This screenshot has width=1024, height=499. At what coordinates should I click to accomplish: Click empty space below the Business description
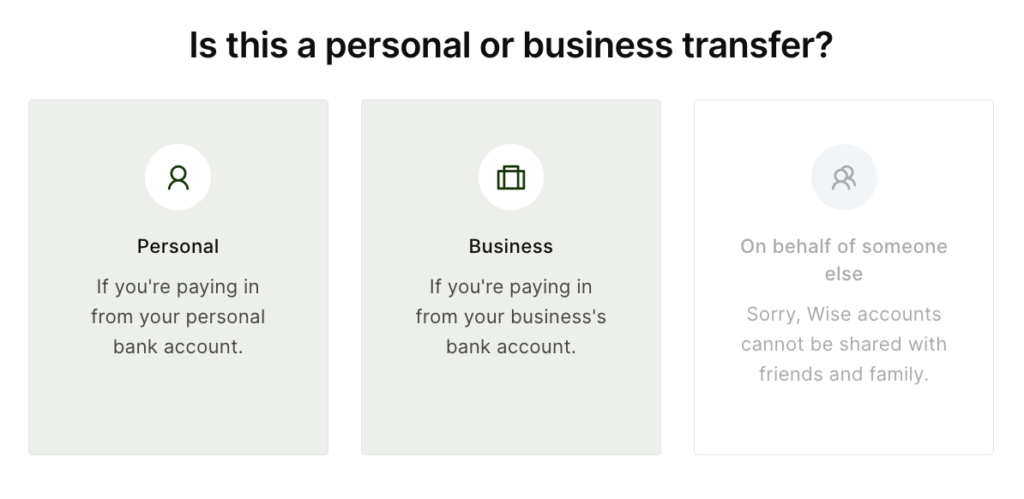pyautogui.click(x=511, y=405)
